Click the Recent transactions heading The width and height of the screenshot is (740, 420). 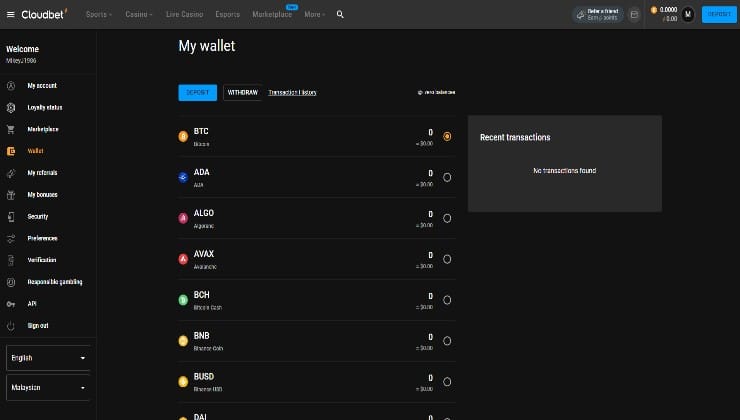click(515, 137)
